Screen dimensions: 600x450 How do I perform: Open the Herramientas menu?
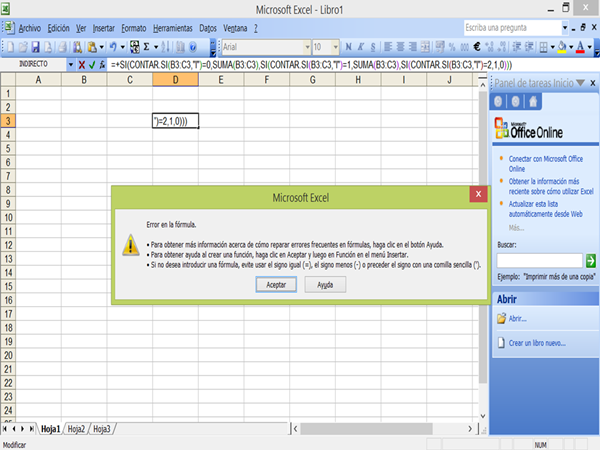point(173,28)
